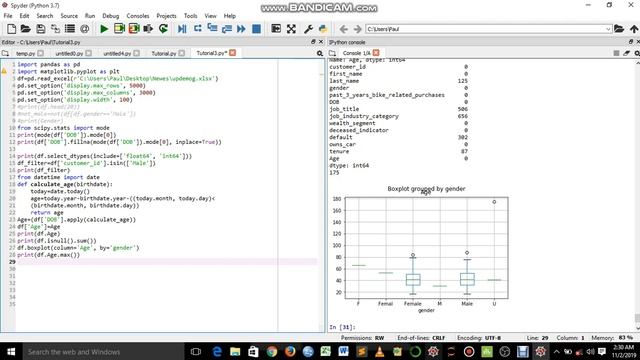This screenshot has width=640, height=360.
Task: Open the Tools menu
Action: (191, 16)
